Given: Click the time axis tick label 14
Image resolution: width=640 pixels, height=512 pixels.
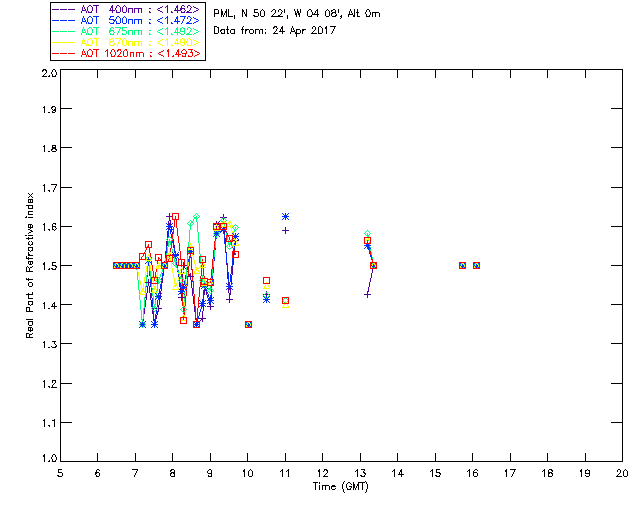Looking at the screenshot, I should coord(398,473).
